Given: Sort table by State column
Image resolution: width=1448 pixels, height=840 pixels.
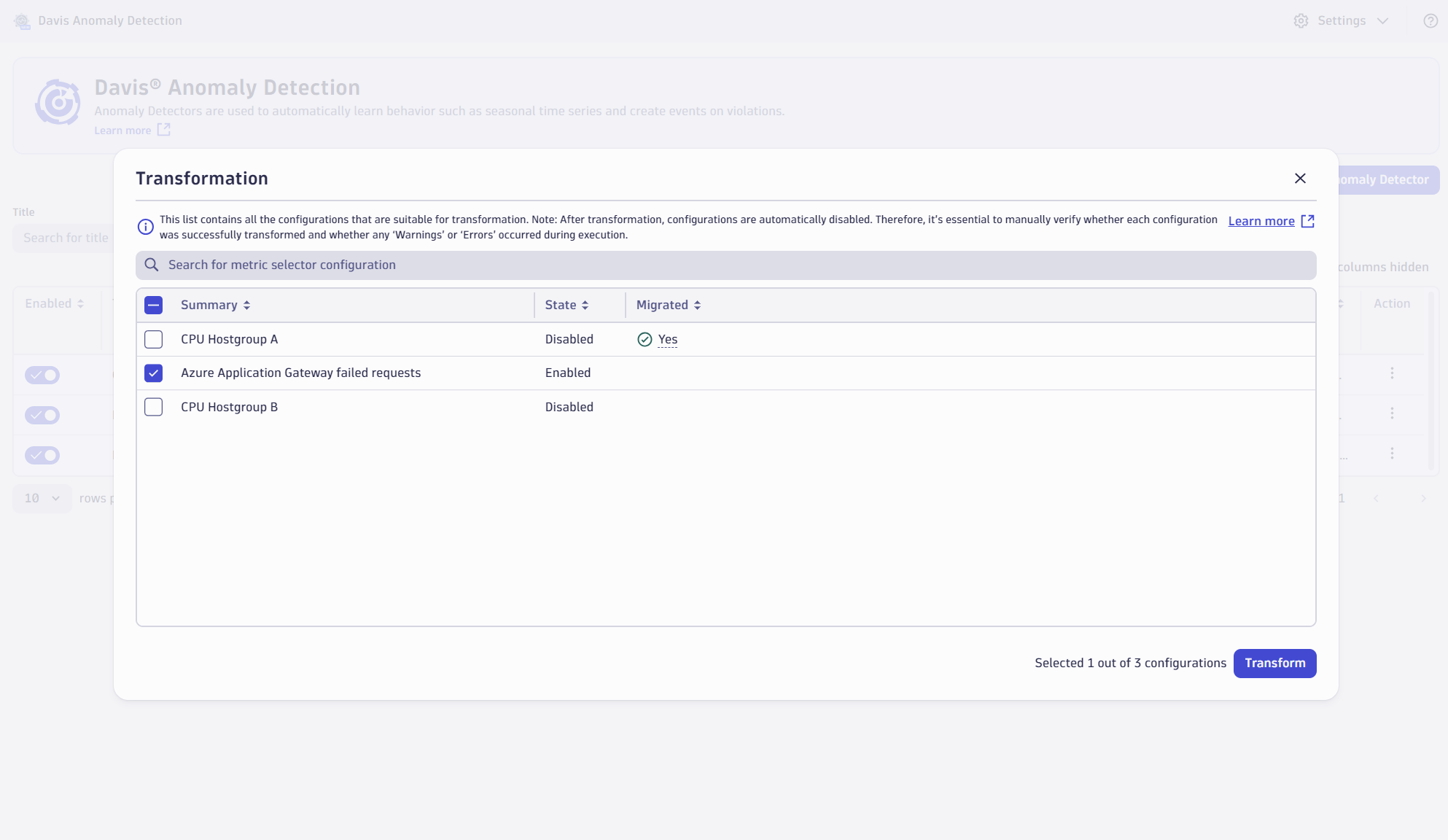Looking at the screenshot, I should tap(567, 306).
